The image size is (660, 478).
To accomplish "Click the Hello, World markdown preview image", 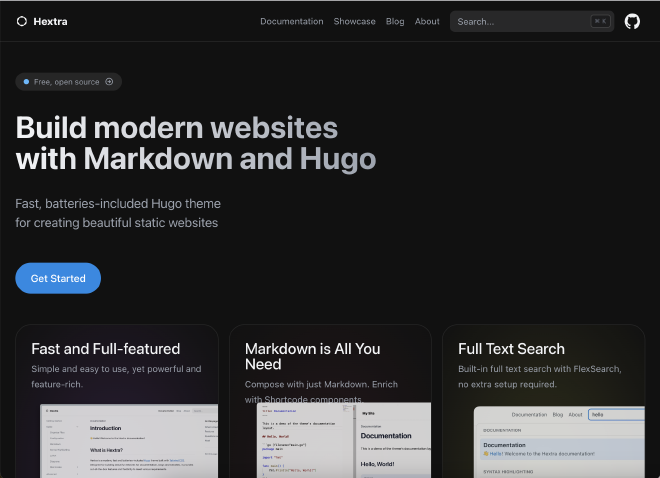I will point(344,440).
